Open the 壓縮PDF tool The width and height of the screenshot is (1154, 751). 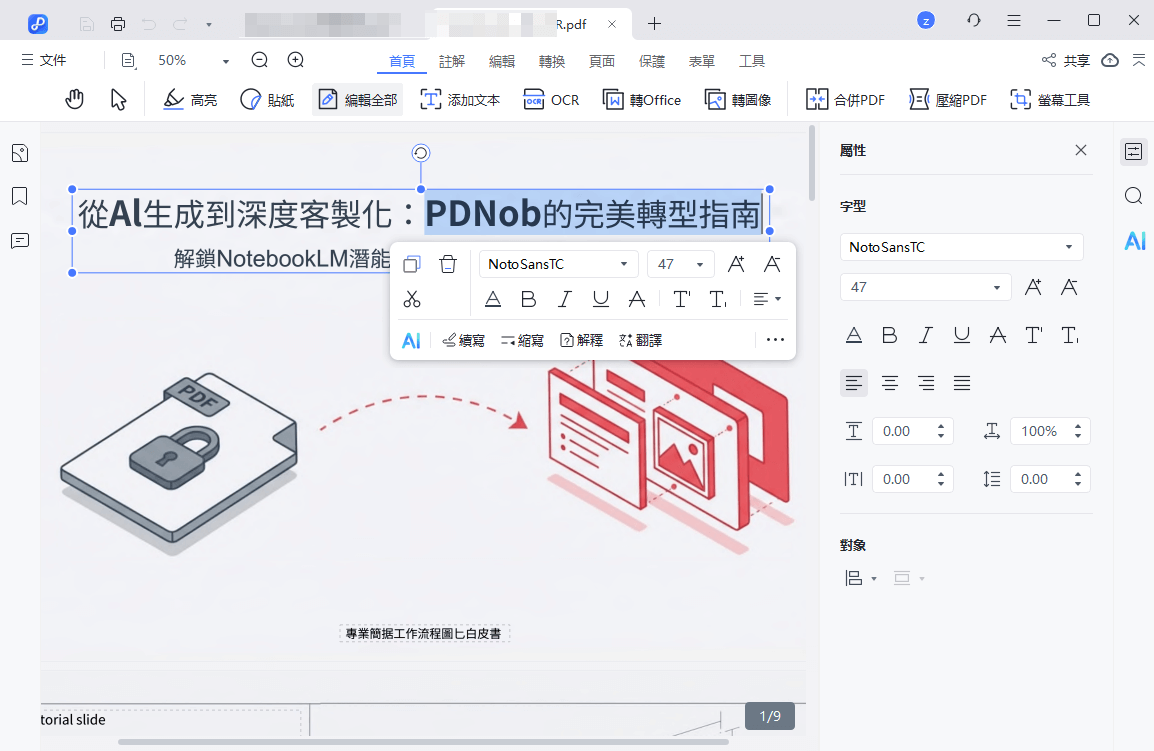[x=947, y=99]
